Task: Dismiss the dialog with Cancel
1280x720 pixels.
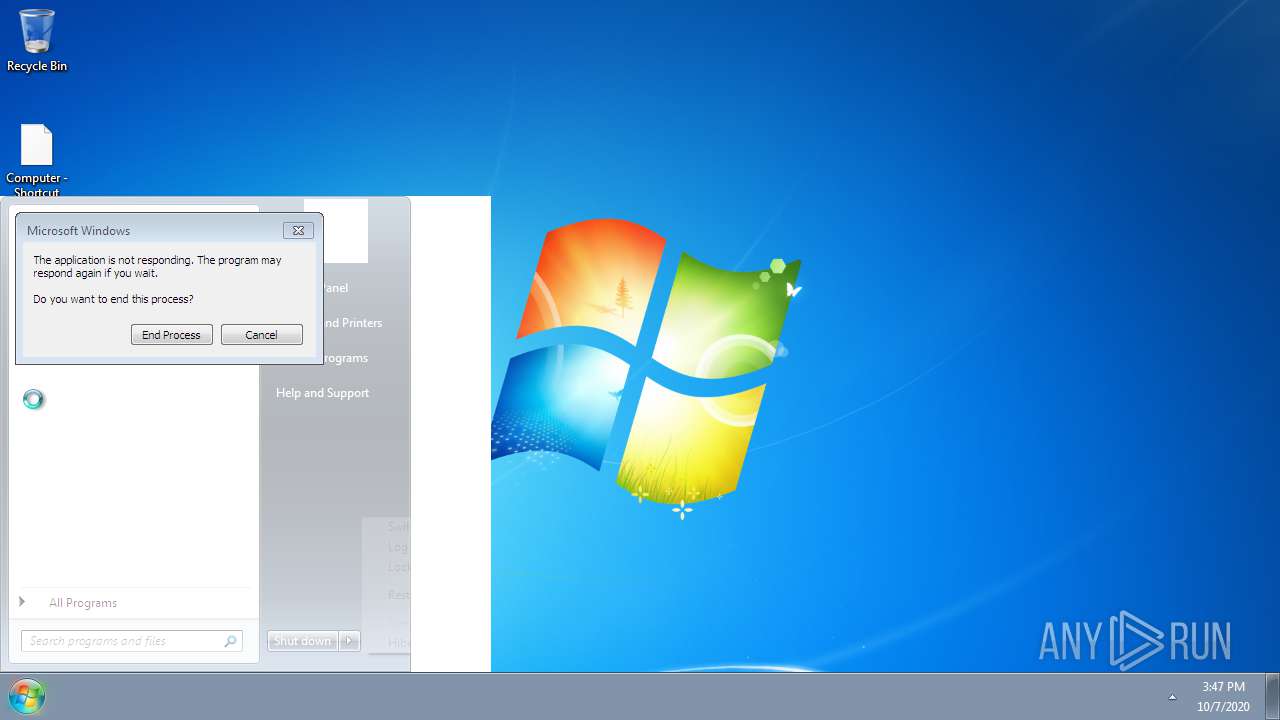Action: pos(262,335)
